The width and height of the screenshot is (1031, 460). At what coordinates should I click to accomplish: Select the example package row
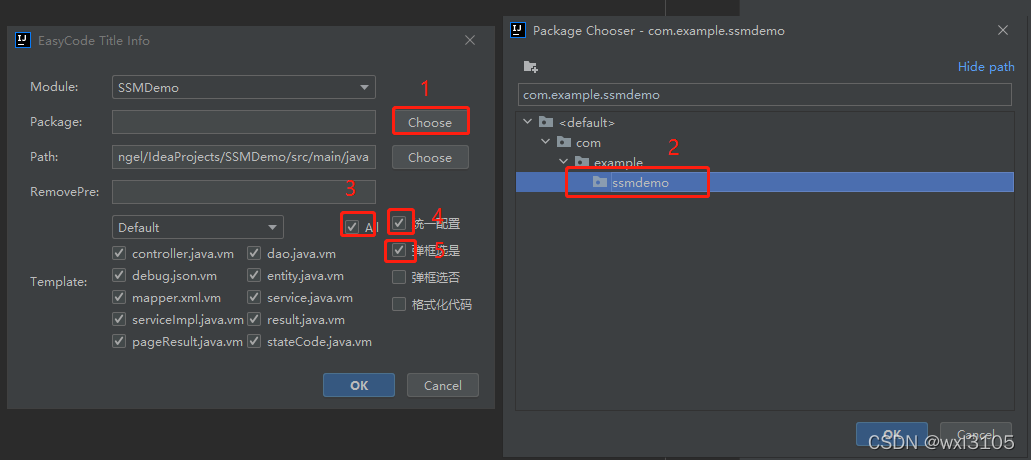(x=765, y=162)
